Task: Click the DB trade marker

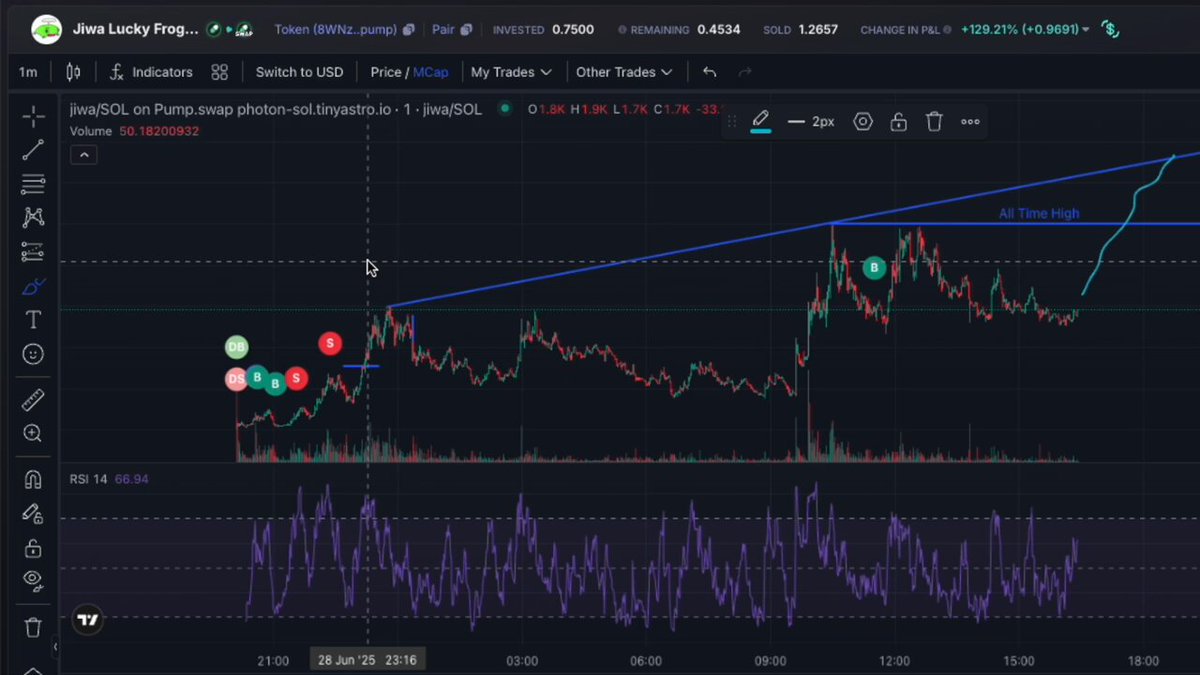Action: point(236,348)
